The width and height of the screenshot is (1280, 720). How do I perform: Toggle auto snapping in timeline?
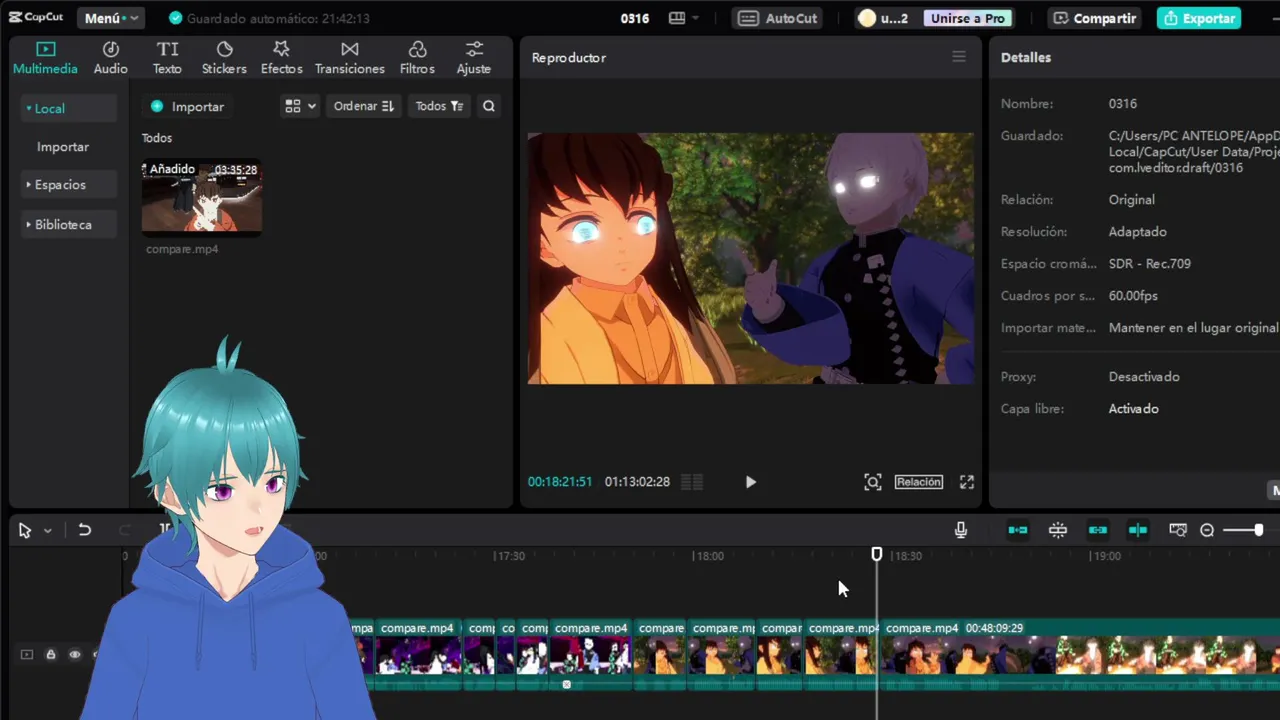point(1058,530)
